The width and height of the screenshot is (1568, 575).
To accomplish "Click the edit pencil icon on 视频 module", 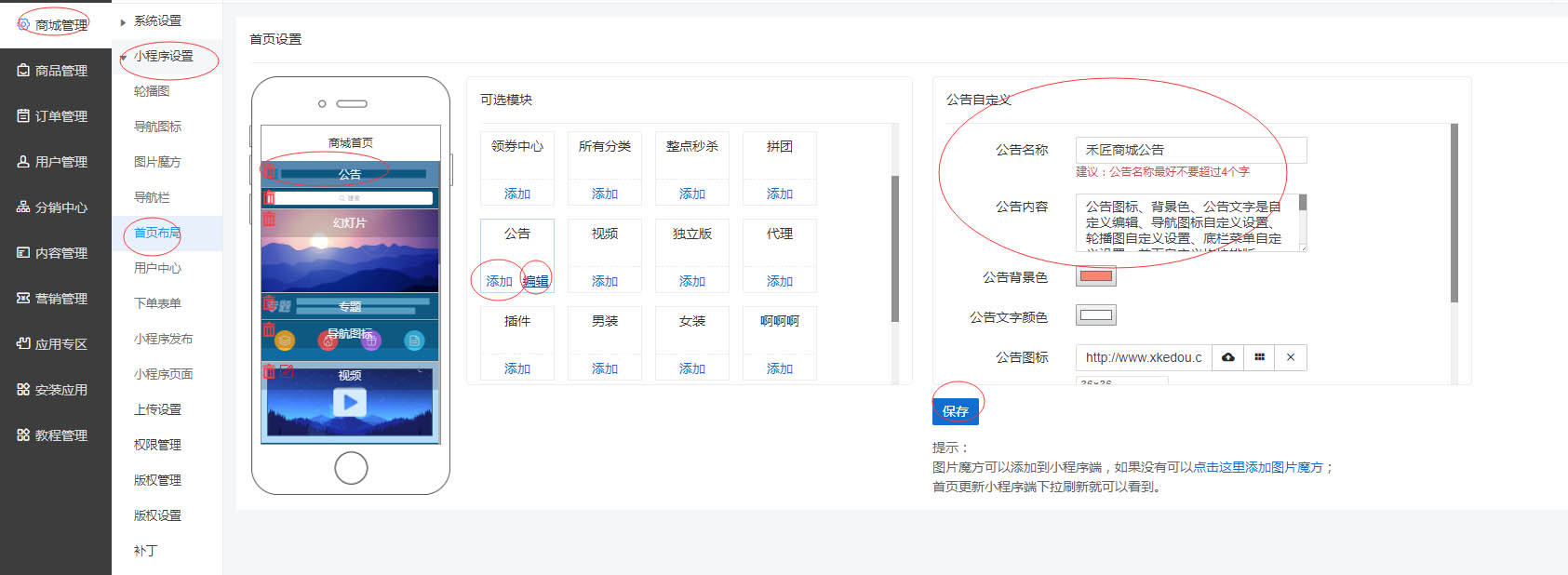I will 288,371.
